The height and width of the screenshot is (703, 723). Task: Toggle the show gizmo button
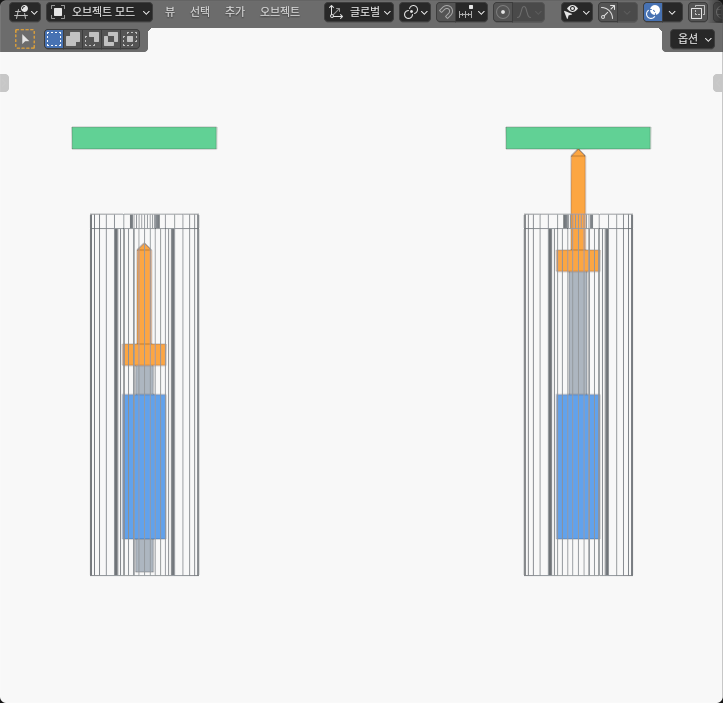click(x=608, y=12)
